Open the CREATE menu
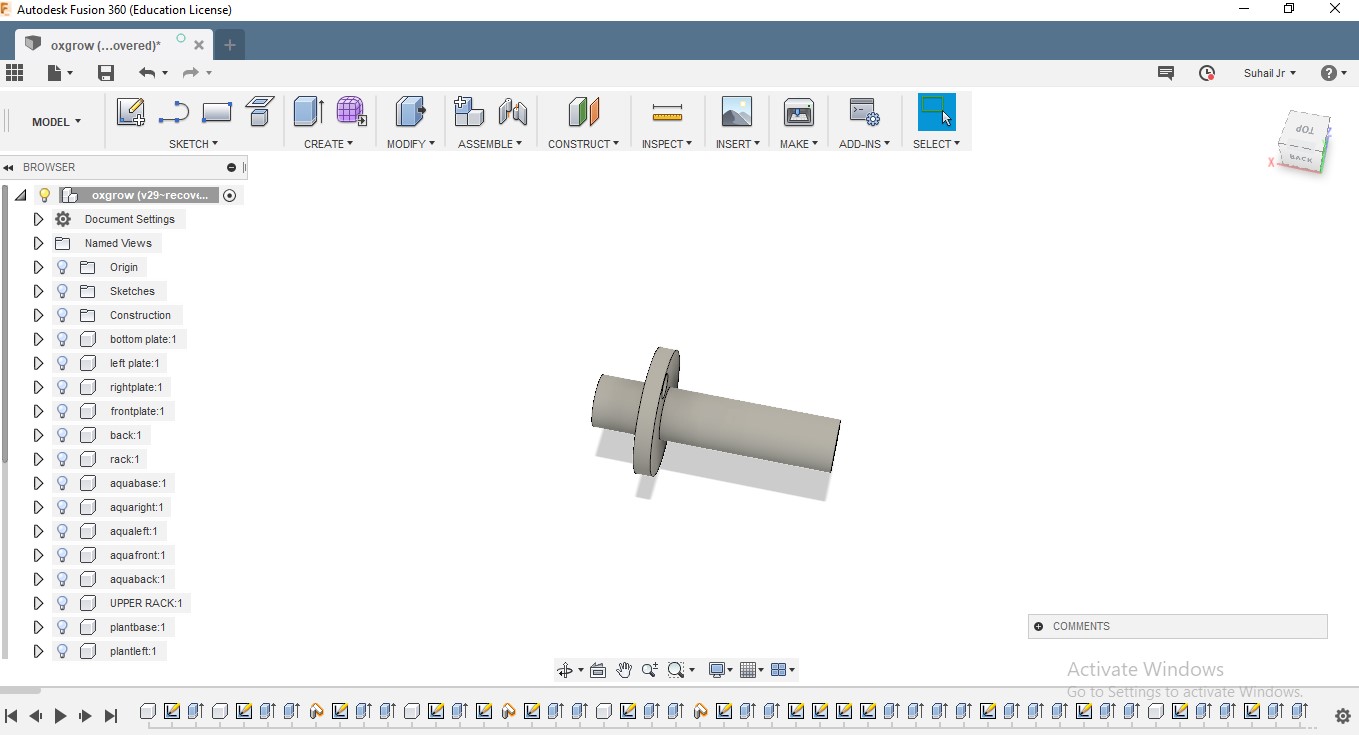The height and width of the screenshot is (735, 1359). click(329, 144)
